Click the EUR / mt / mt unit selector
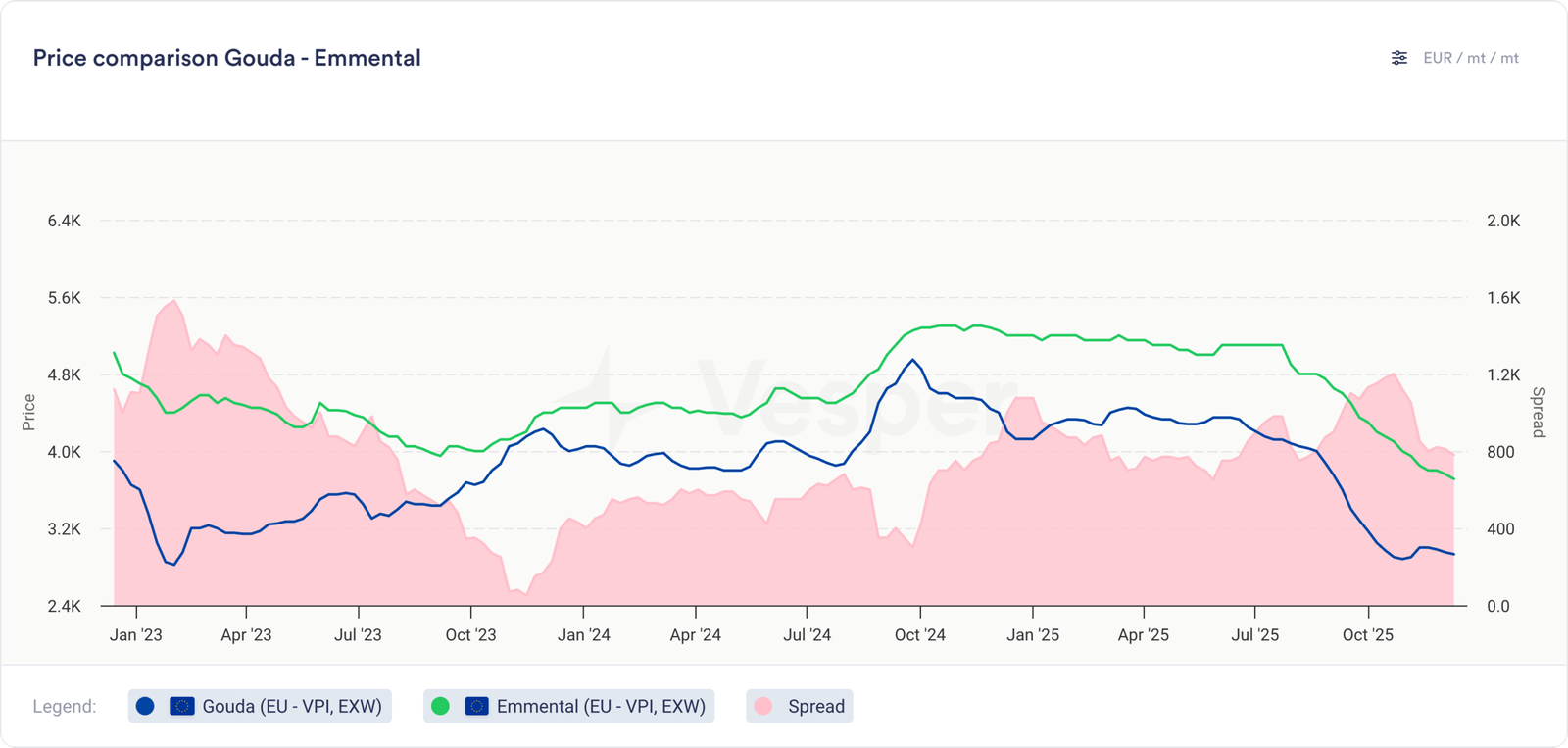Image resolution: width=1568 pixels, height=748 pixels. pyautogui.click(x=1470, y=58)
